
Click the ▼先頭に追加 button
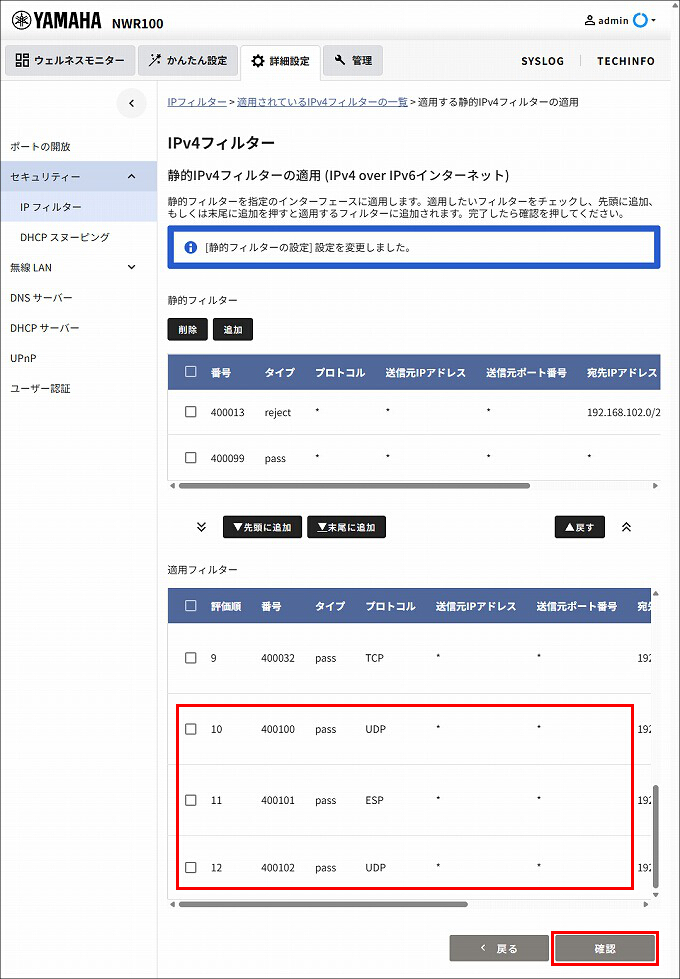click(x=262, y=527)
